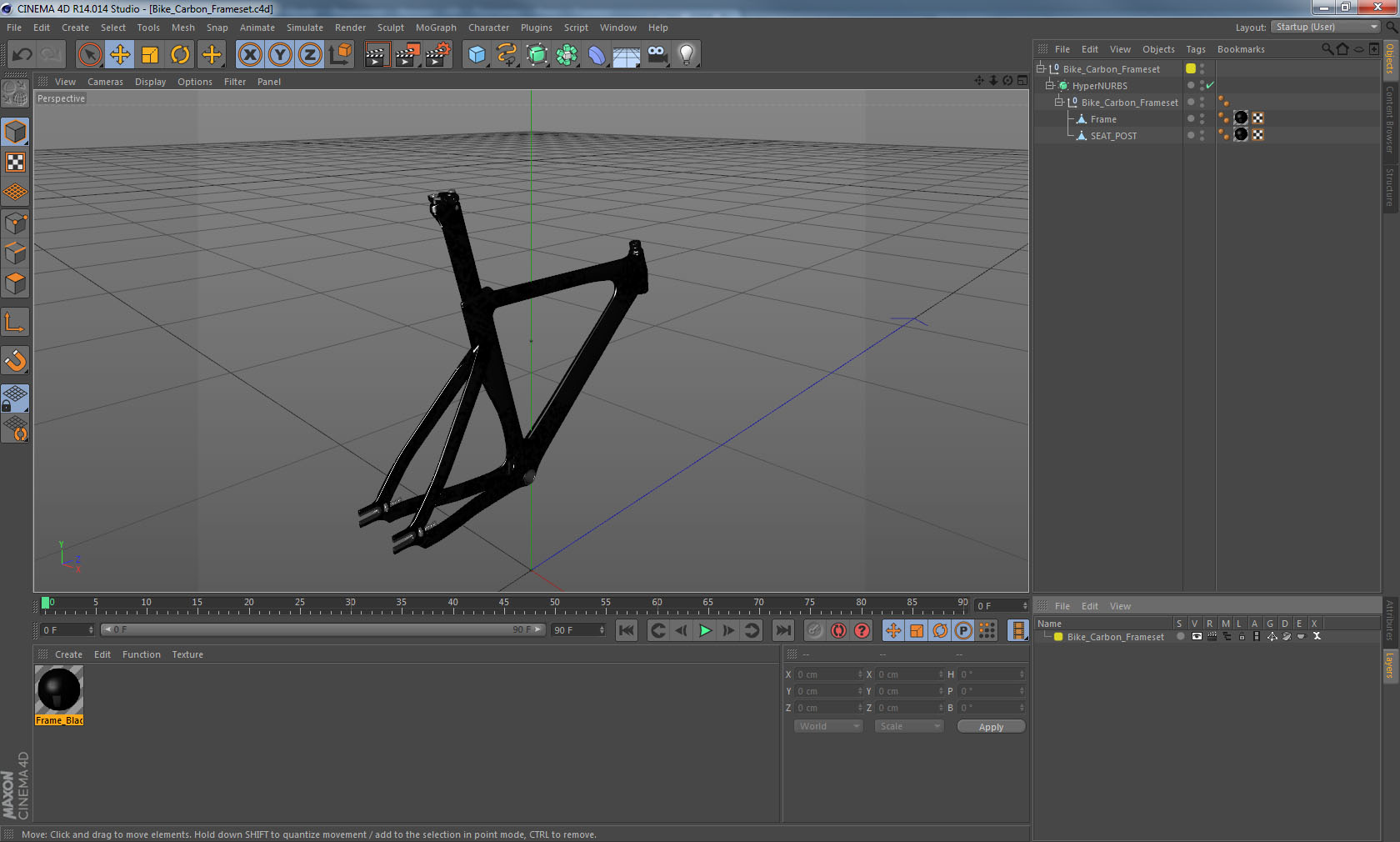
Task: Toggle Y axis lock
Action: pyautogui.click(x=280, y=55)
